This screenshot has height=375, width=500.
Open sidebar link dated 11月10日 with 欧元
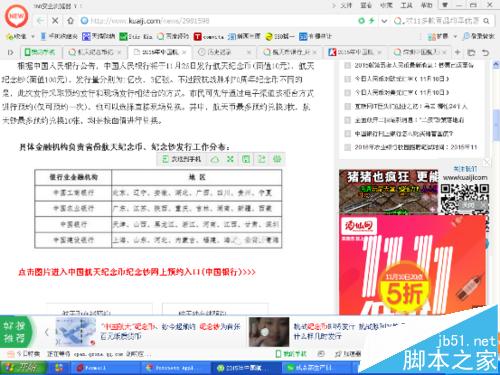click(x=402, y=79)
